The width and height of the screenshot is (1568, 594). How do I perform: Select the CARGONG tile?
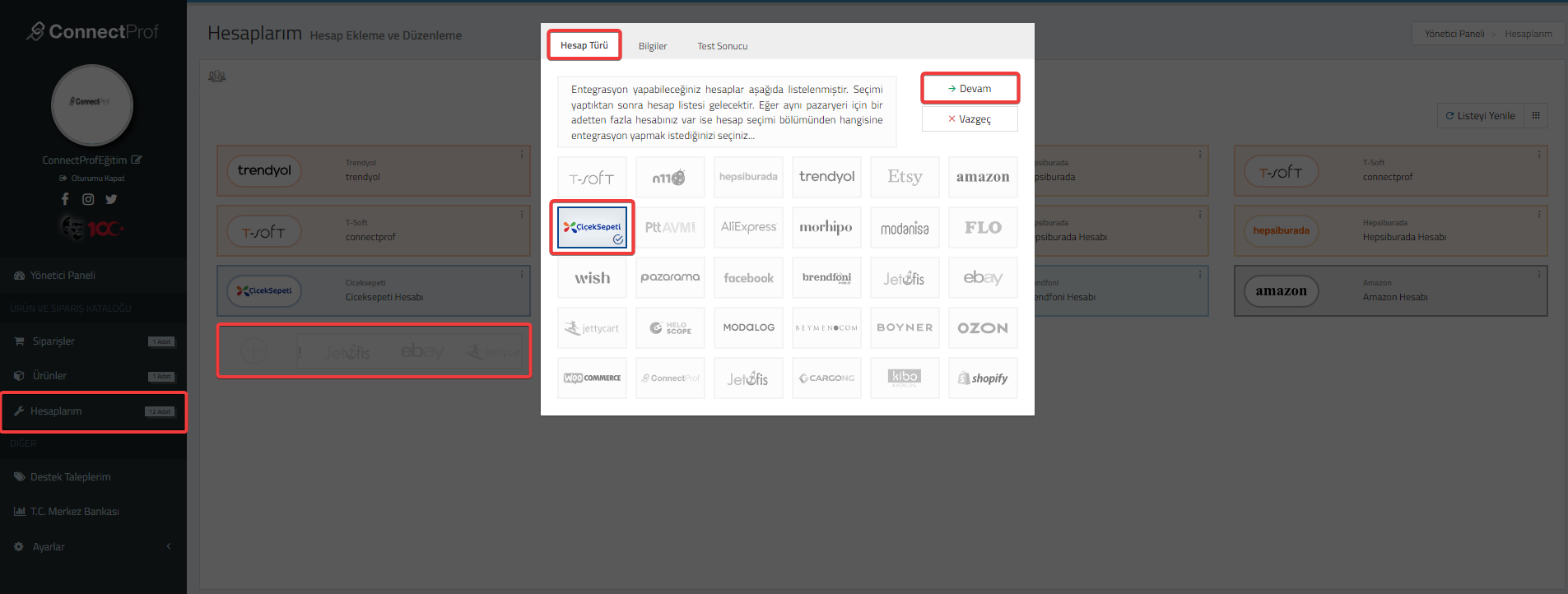click(x=826, y=378)
